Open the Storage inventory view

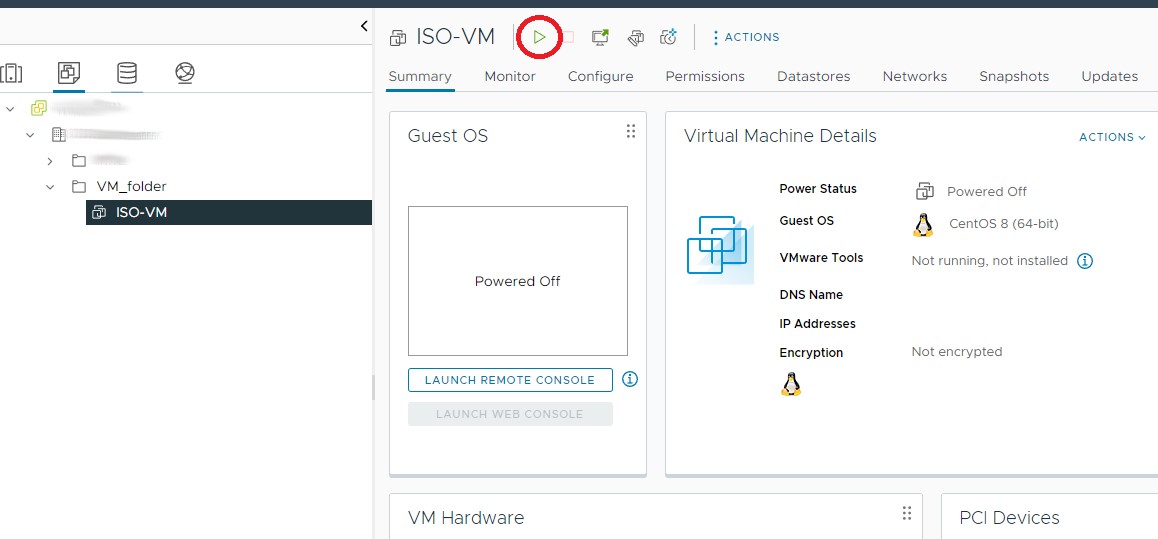pyautogui.click(x=127, y=73)
